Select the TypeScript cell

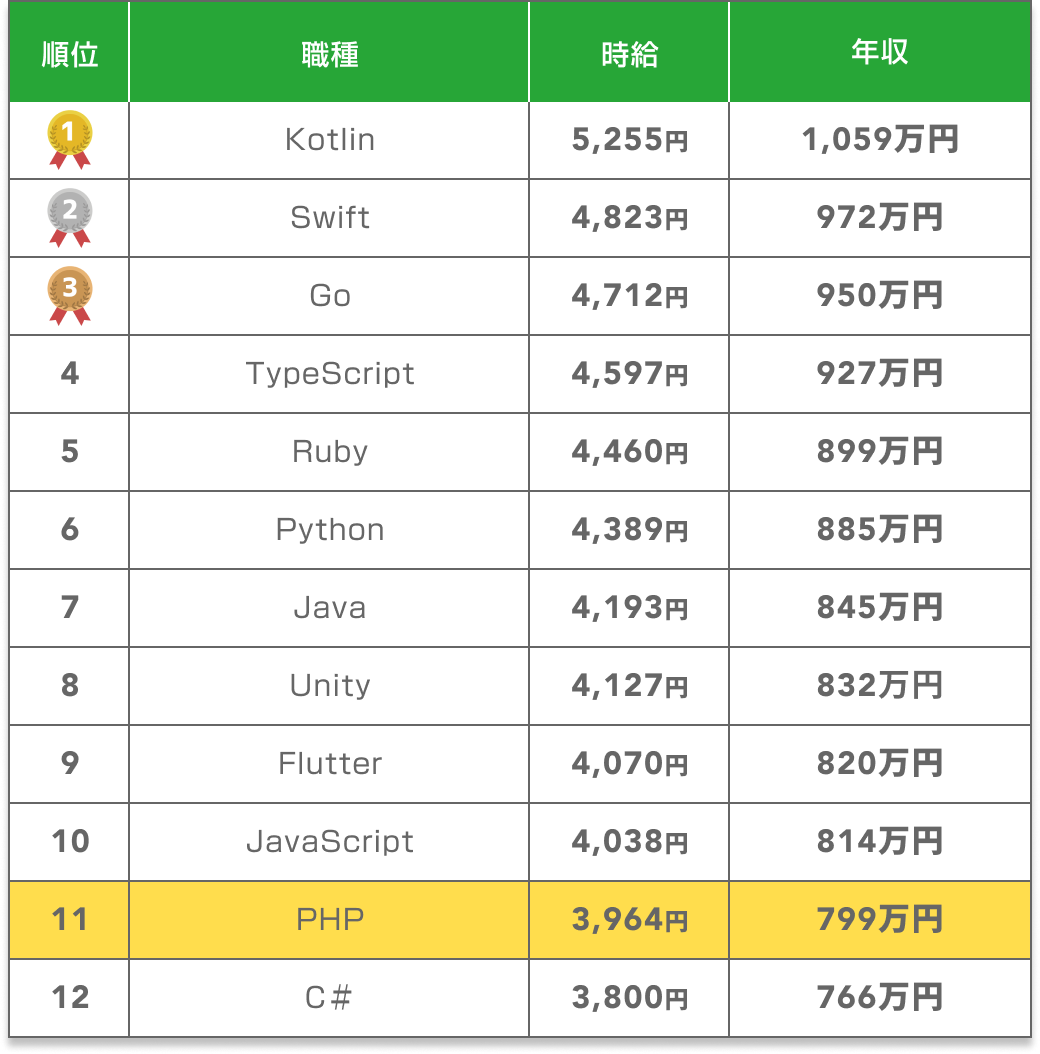click(x=330, y=374)
